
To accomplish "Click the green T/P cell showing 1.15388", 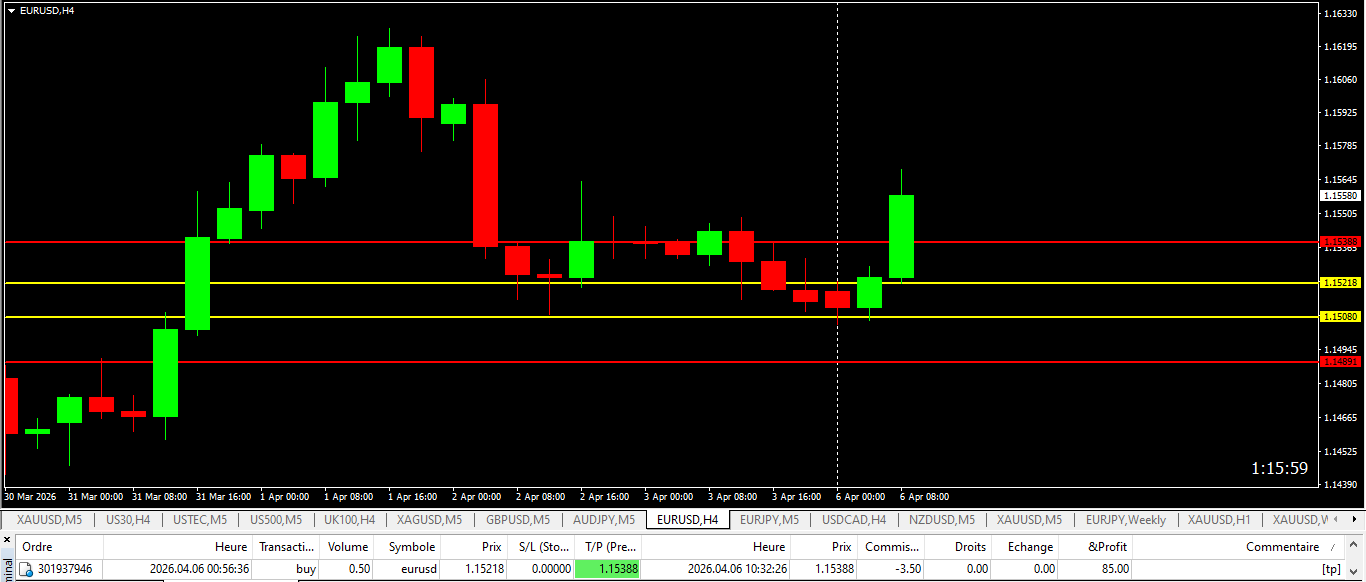I will 608,569.
